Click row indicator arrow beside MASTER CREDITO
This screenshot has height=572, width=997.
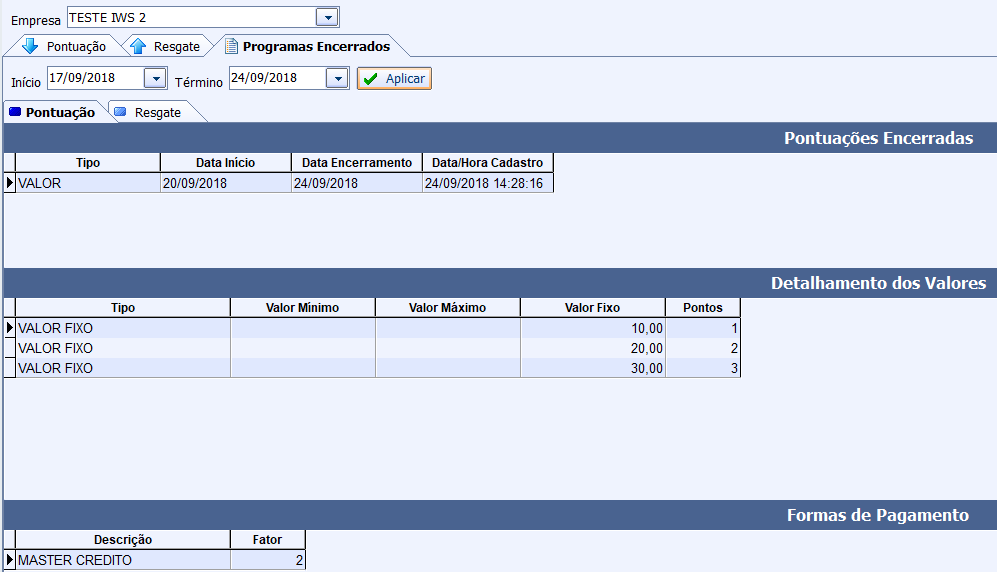point(10,561)
